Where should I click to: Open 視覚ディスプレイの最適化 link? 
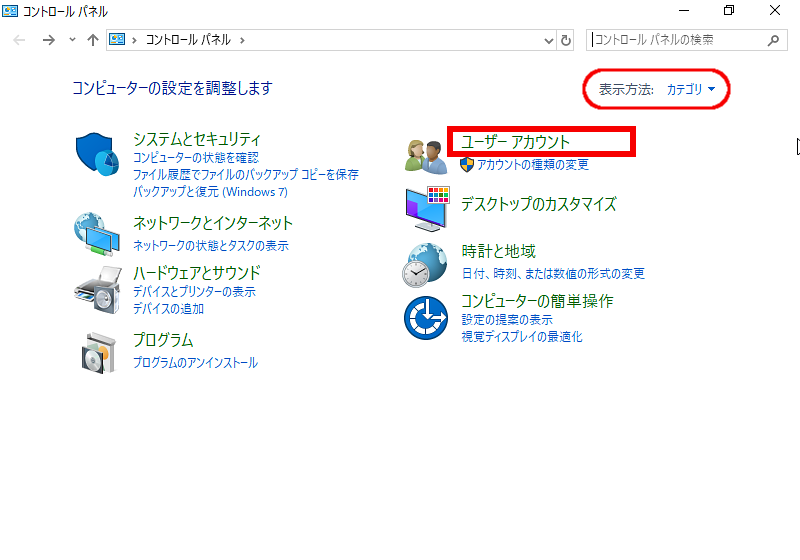pyautogui.click(x=522, y=337)
